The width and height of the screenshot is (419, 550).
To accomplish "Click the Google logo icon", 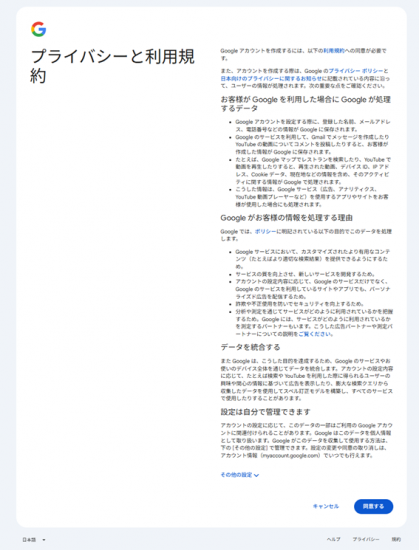I will (x=39, y=29).
